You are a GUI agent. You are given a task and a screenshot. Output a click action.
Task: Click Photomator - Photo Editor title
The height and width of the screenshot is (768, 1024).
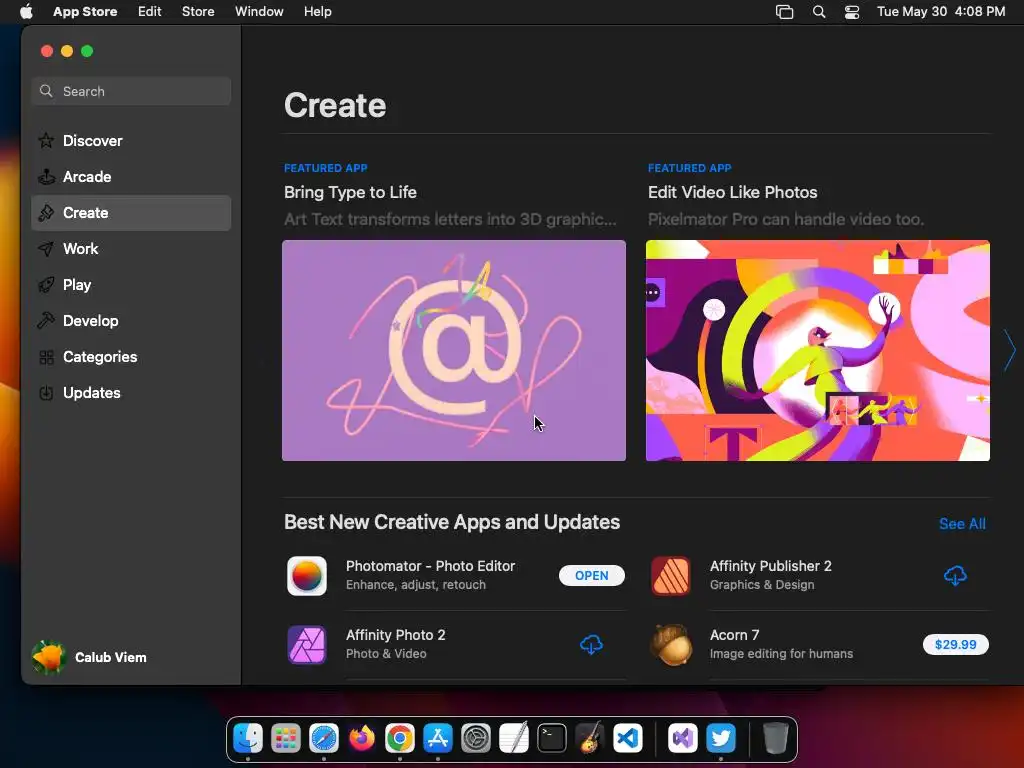click(x=430, y=566)
